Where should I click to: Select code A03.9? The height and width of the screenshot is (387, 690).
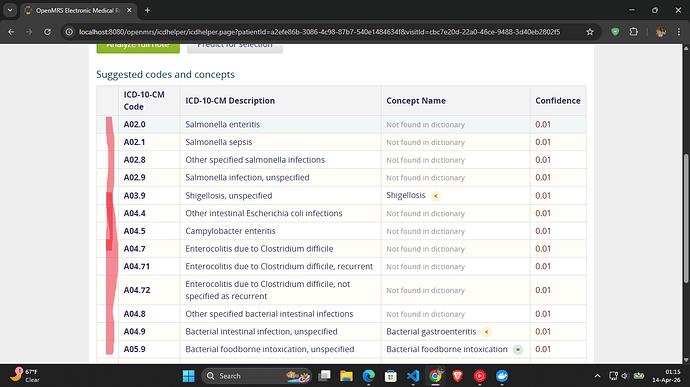tap(134, 195)
